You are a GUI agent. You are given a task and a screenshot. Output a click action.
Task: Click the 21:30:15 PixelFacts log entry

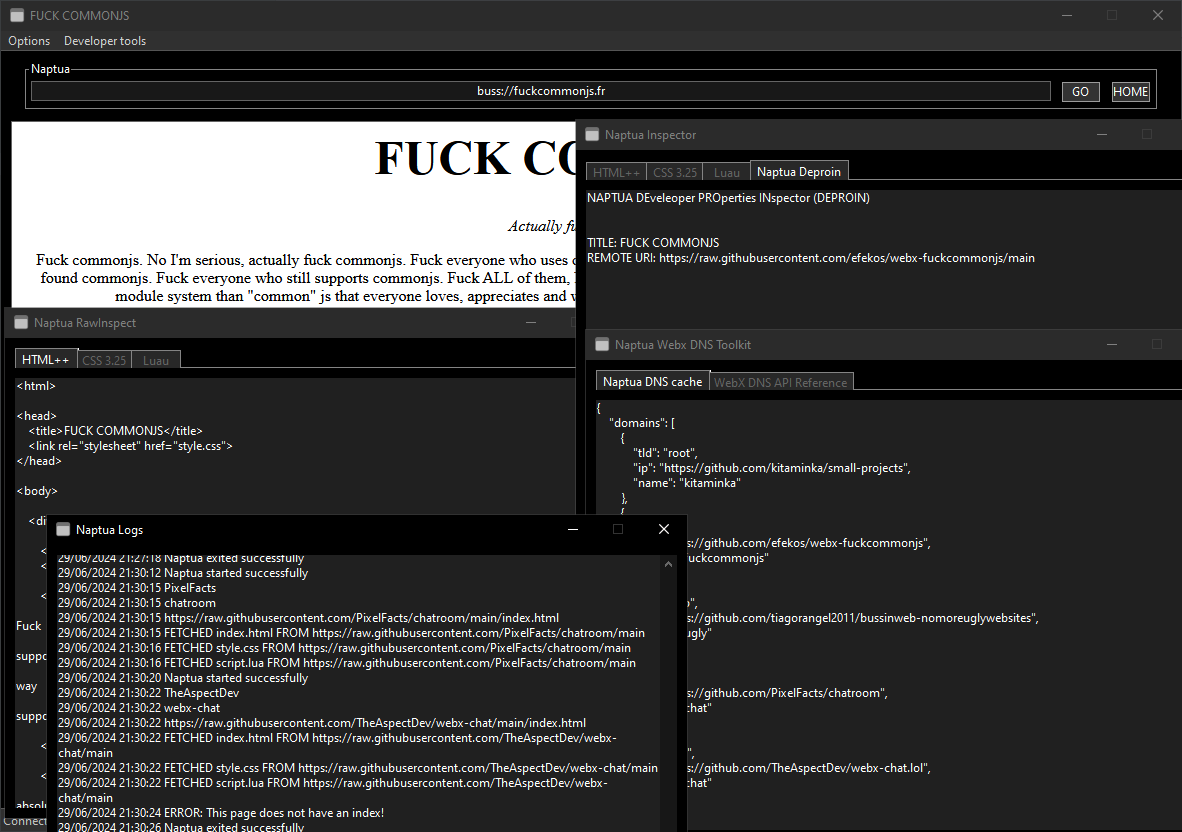[x=136, y=588]
